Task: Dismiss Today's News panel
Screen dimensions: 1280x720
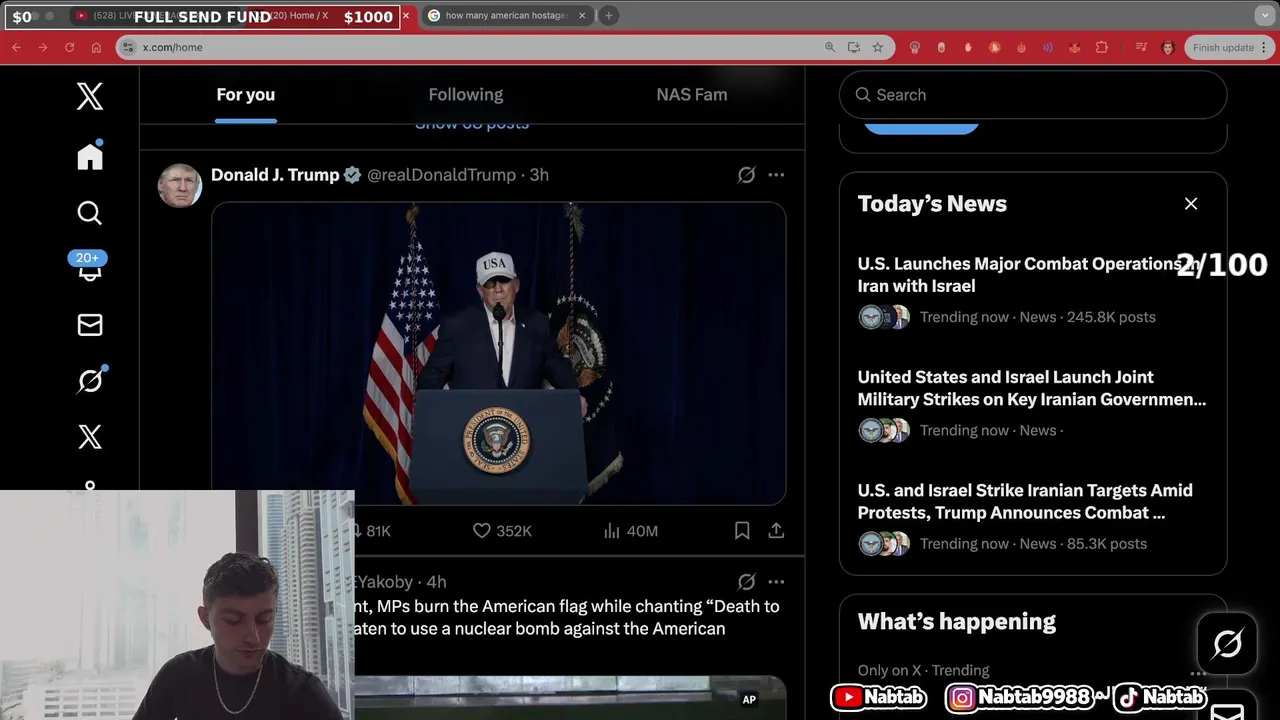Action: (1191, 204)
